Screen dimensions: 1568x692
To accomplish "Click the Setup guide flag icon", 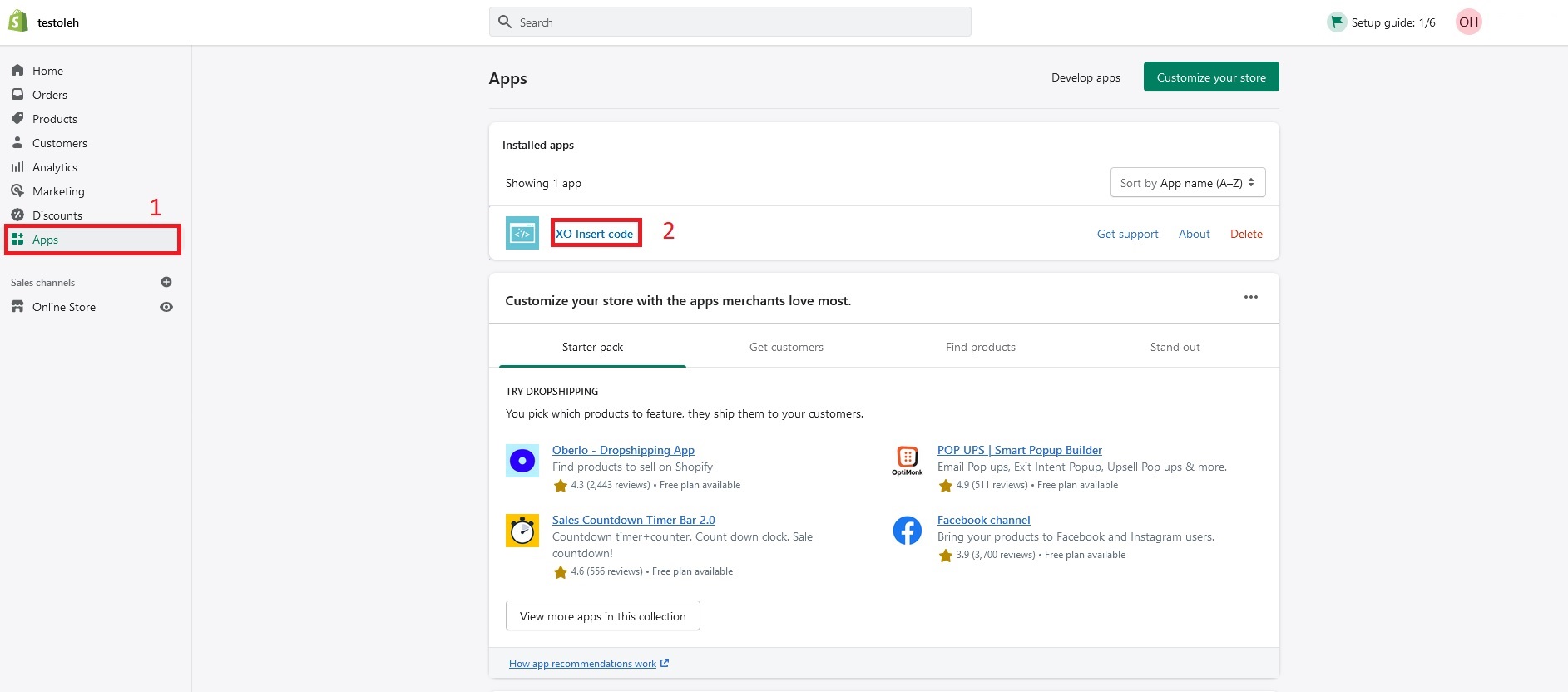I will (1337, 22).
